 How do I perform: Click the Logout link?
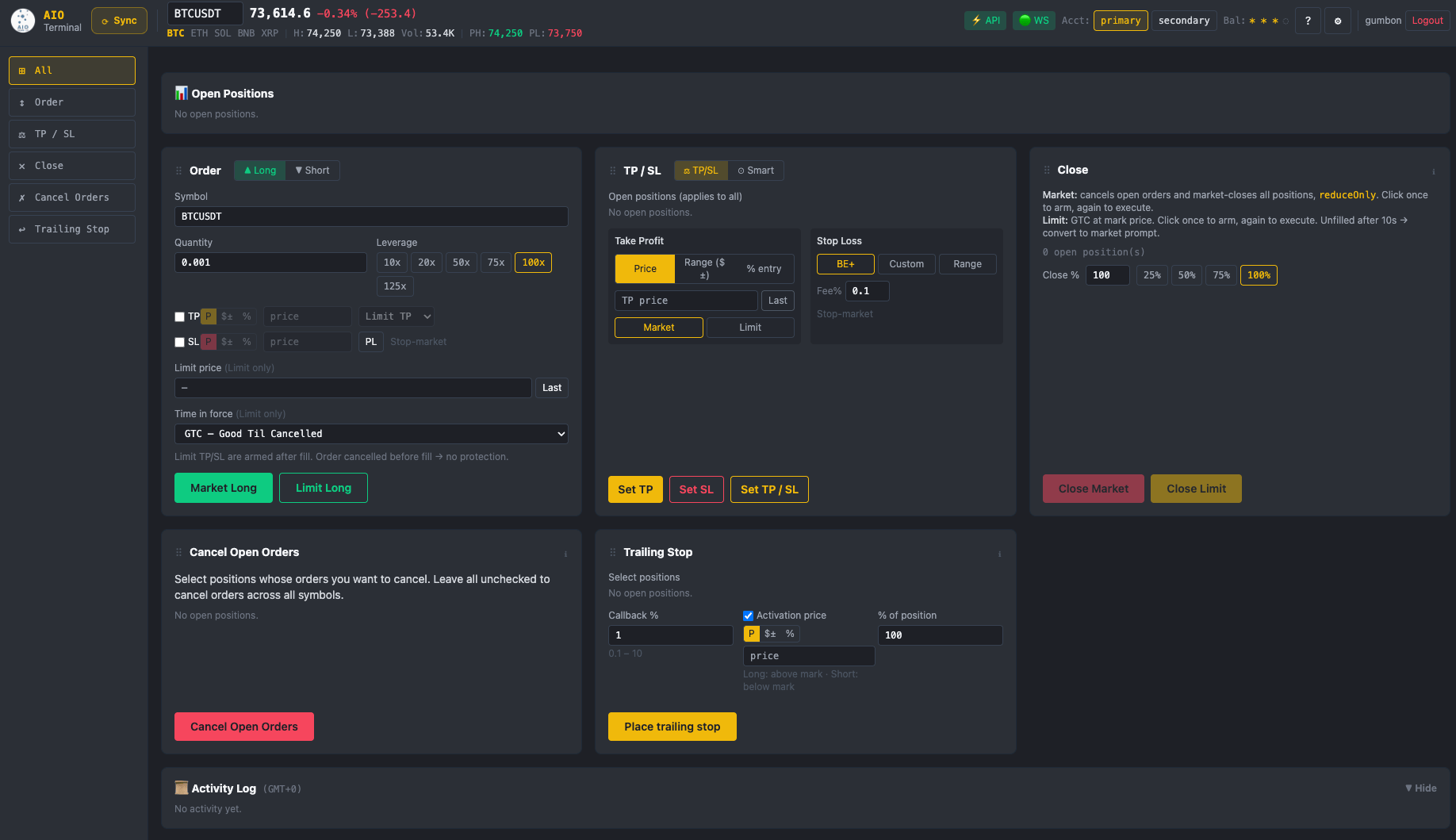(x=1427, y=21)
